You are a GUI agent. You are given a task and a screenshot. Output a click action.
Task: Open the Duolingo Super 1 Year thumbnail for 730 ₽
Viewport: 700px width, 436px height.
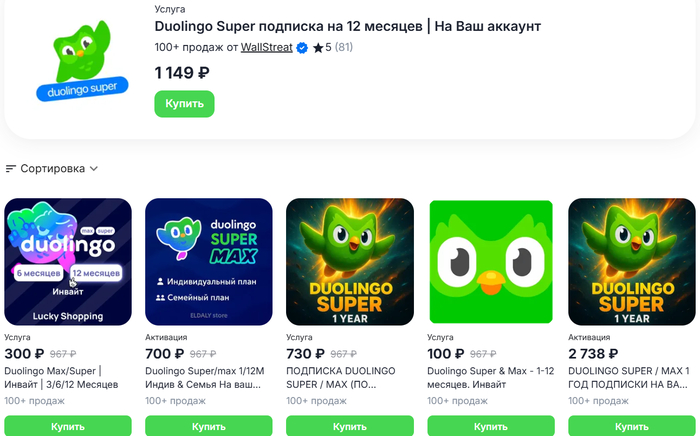[349, 262]
